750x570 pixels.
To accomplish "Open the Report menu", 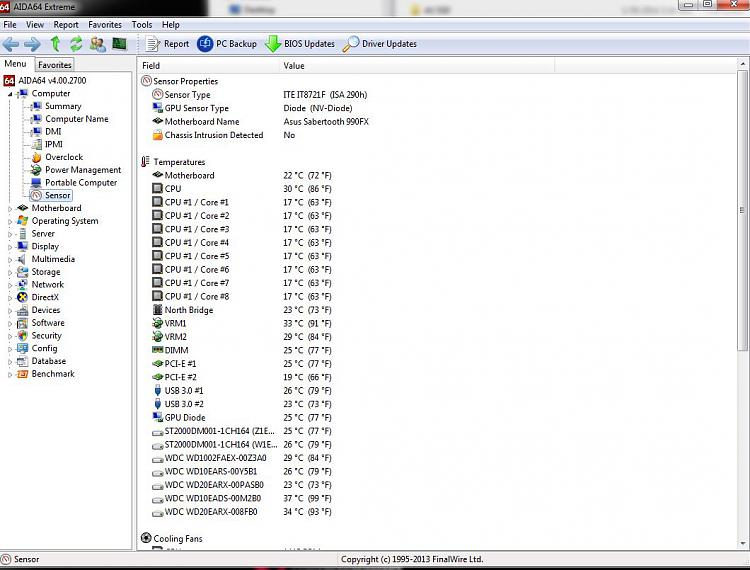I will tap(66, 24).
